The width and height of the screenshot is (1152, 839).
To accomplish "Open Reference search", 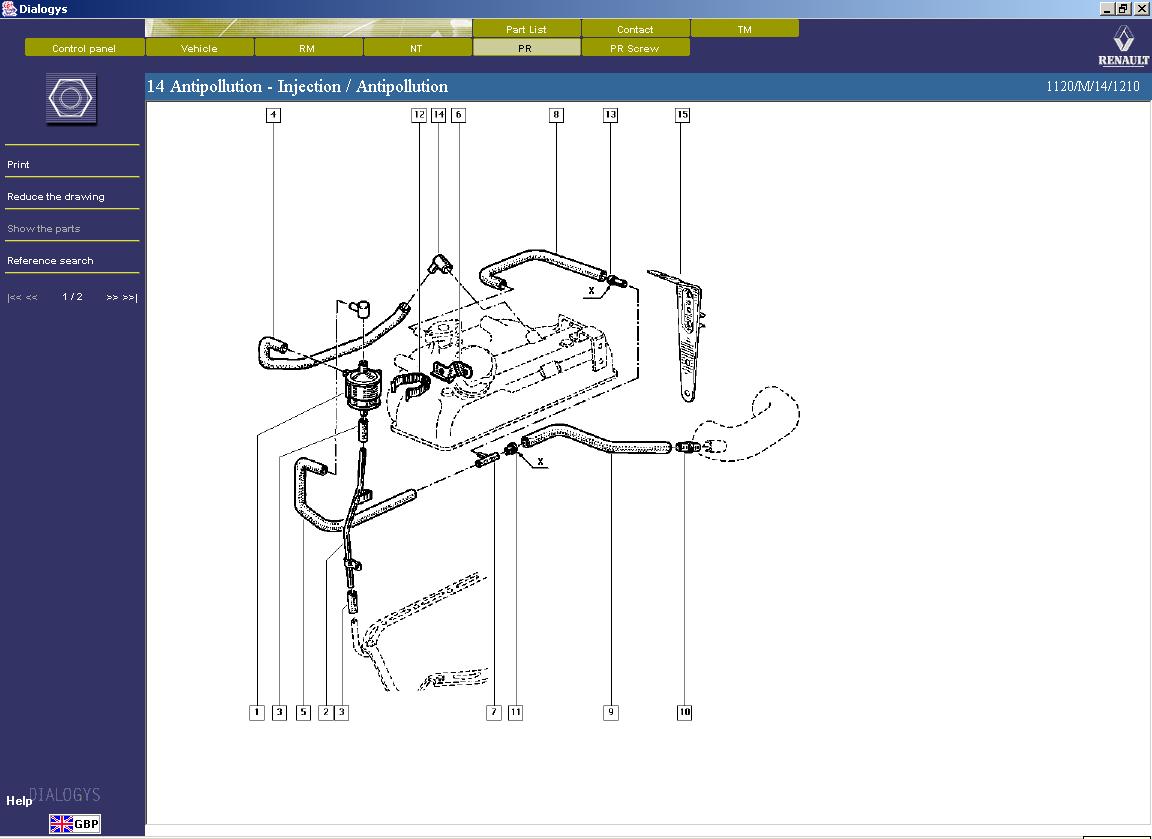I will pos(50,261).
